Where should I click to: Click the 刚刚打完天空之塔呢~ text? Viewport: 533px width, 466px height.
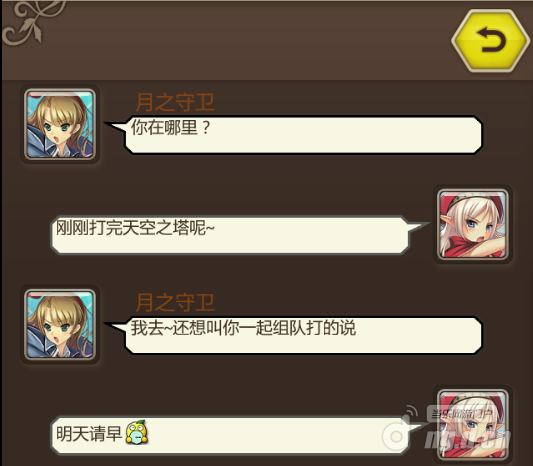pos(135,227)
